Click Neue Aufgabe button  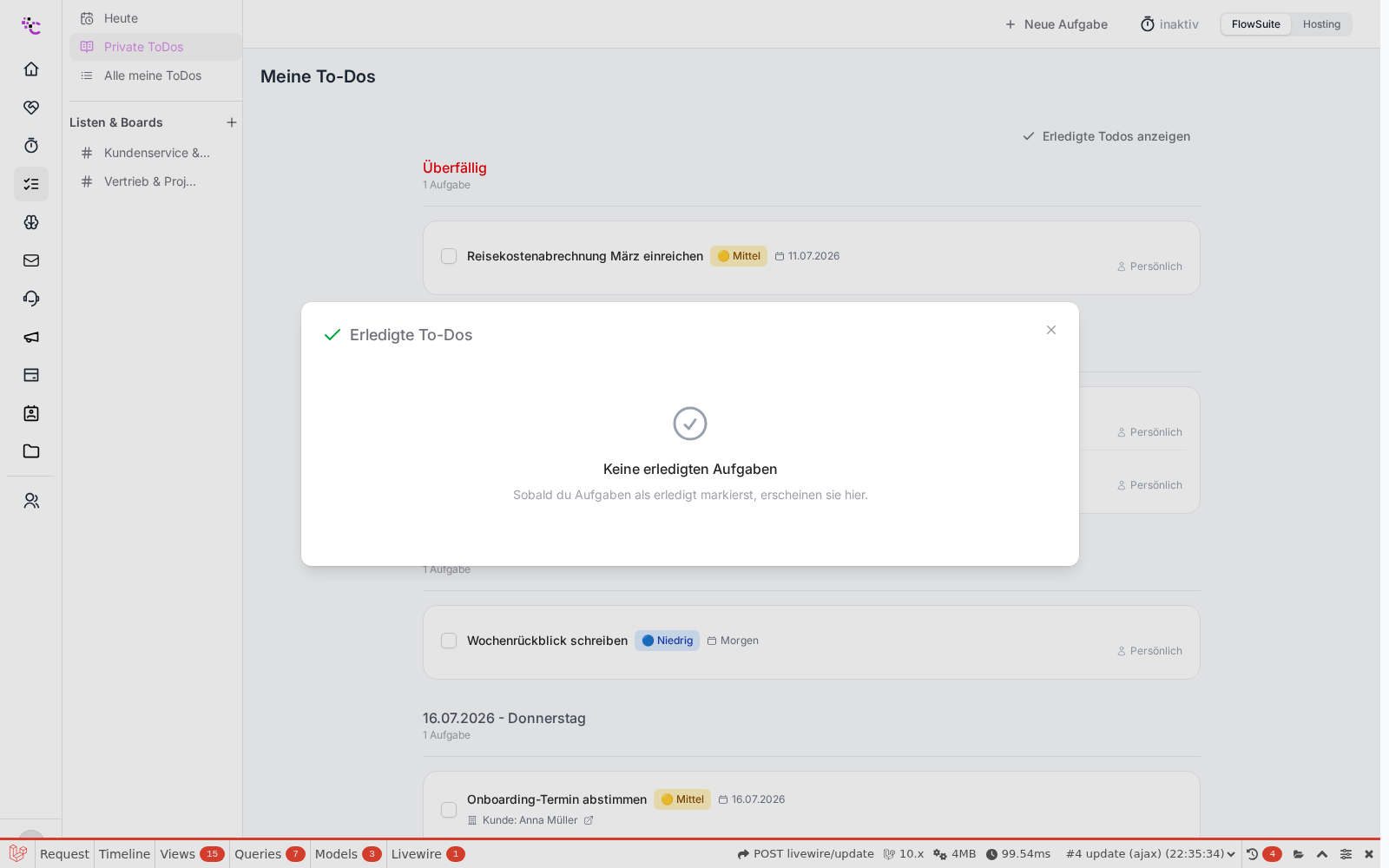tap(1056, 24)
